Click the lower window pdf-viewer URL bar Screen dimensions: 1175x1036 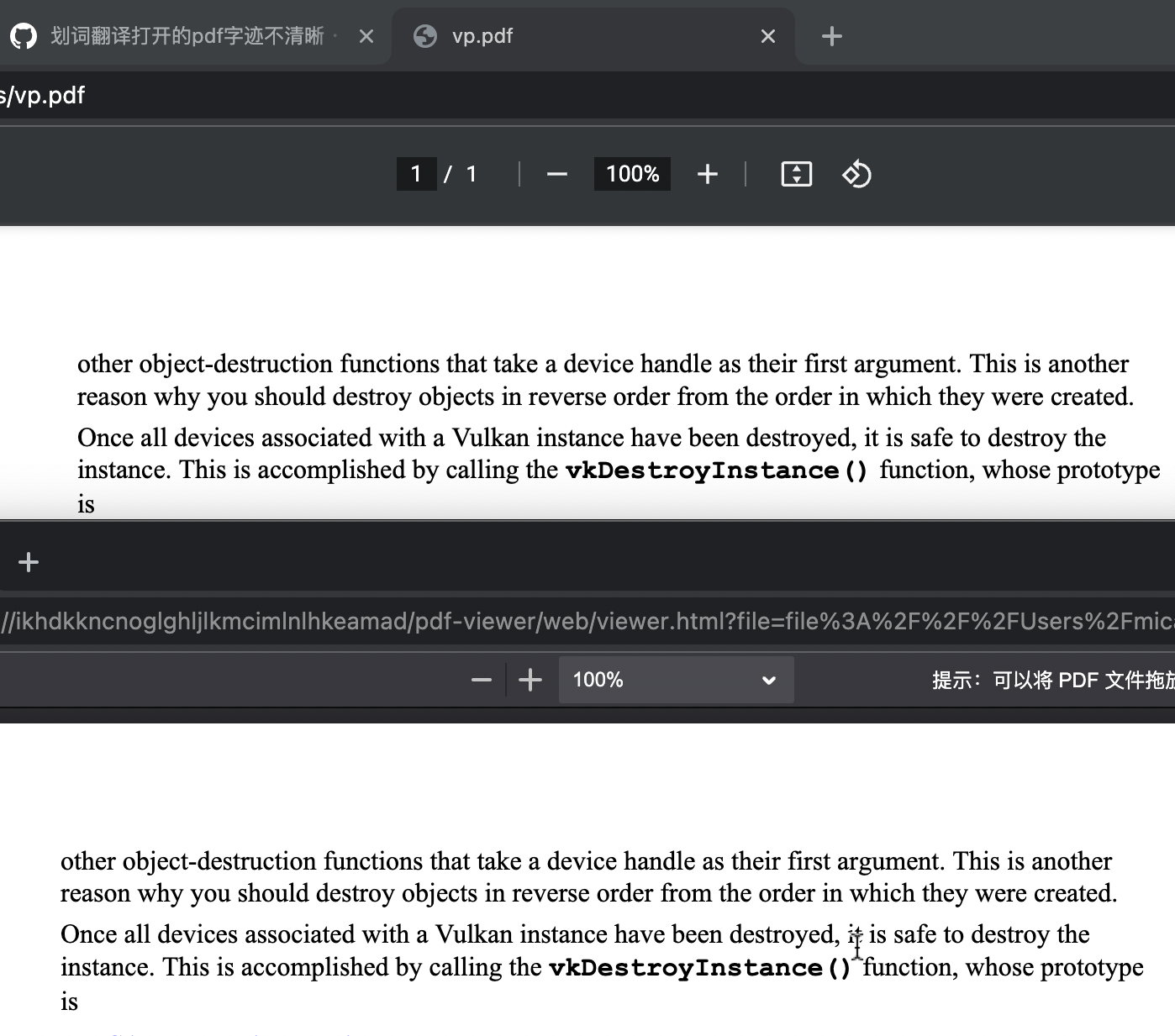[x=587, y=621]
